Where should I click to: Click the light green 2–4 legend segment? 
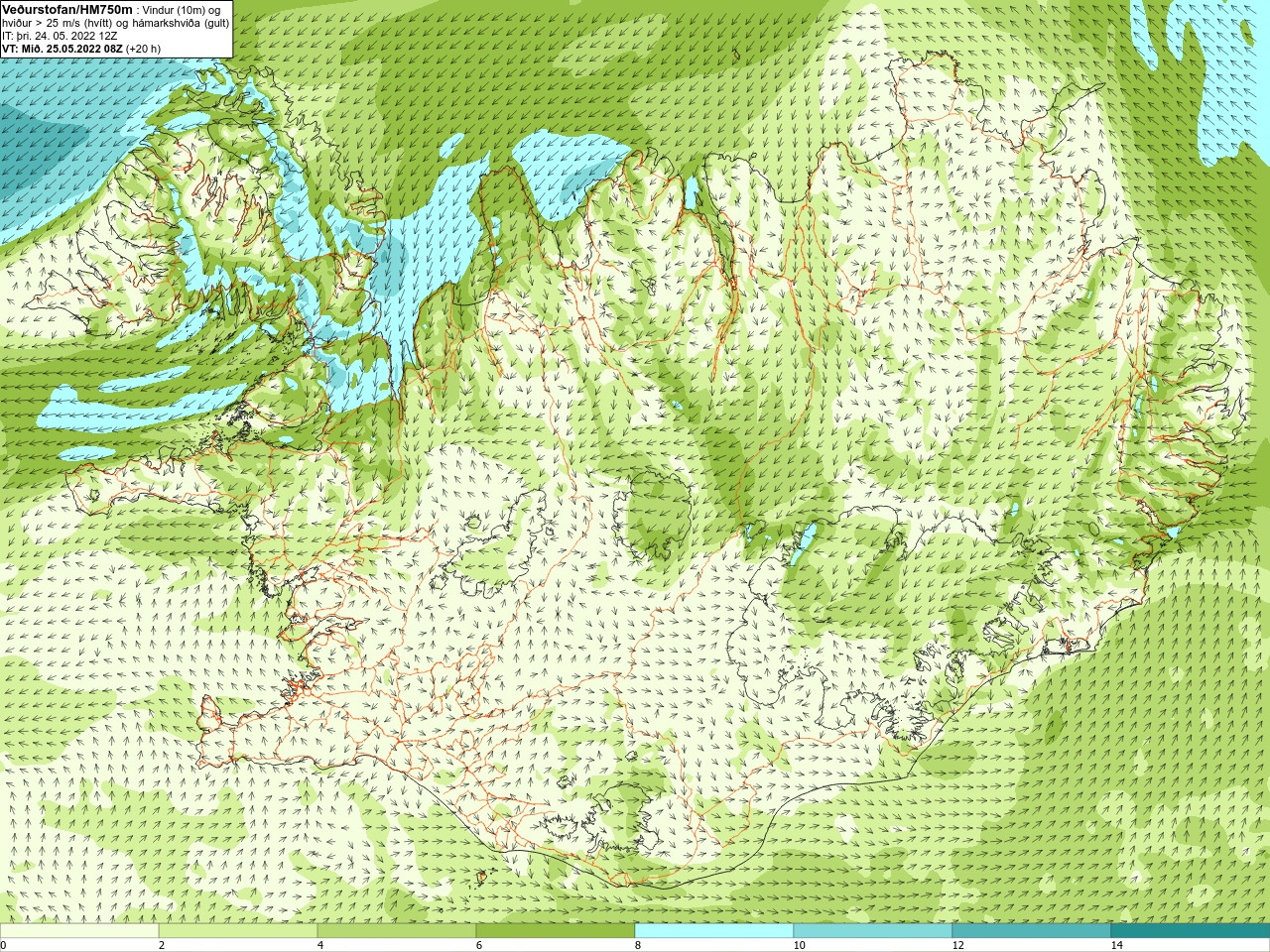(238, 931)
